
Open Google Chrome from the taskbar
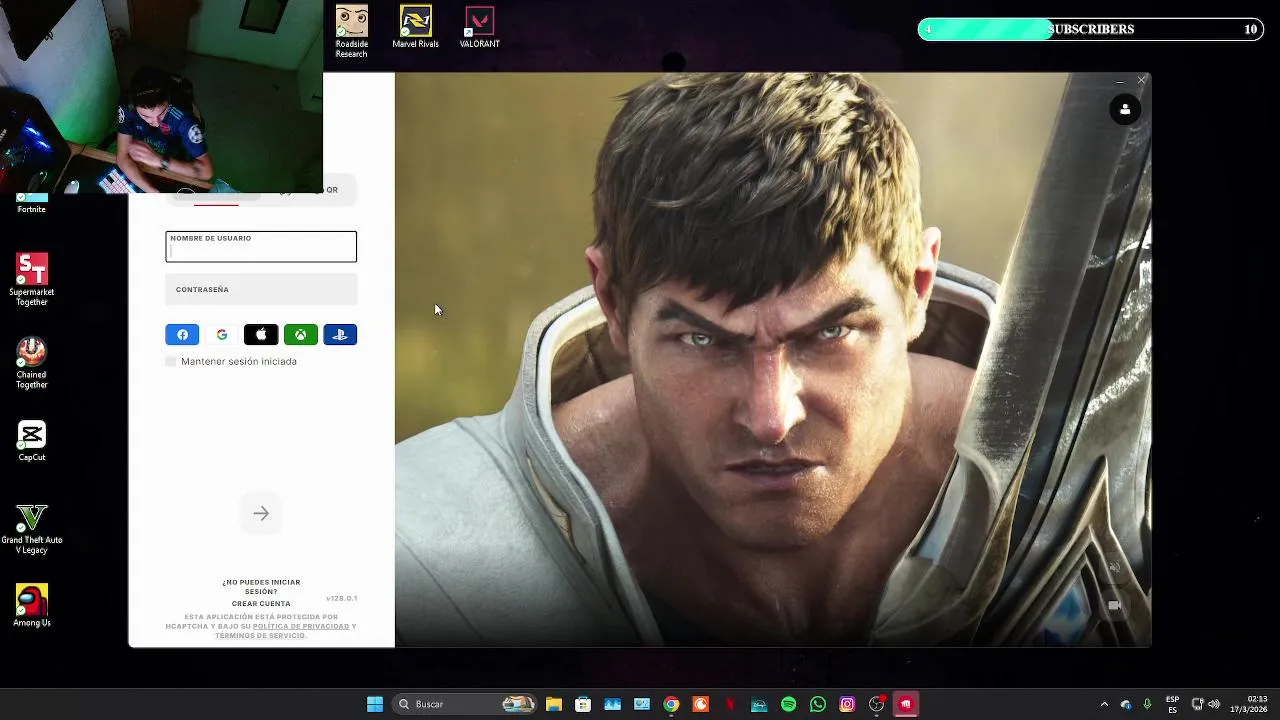[x=671, y=704]
